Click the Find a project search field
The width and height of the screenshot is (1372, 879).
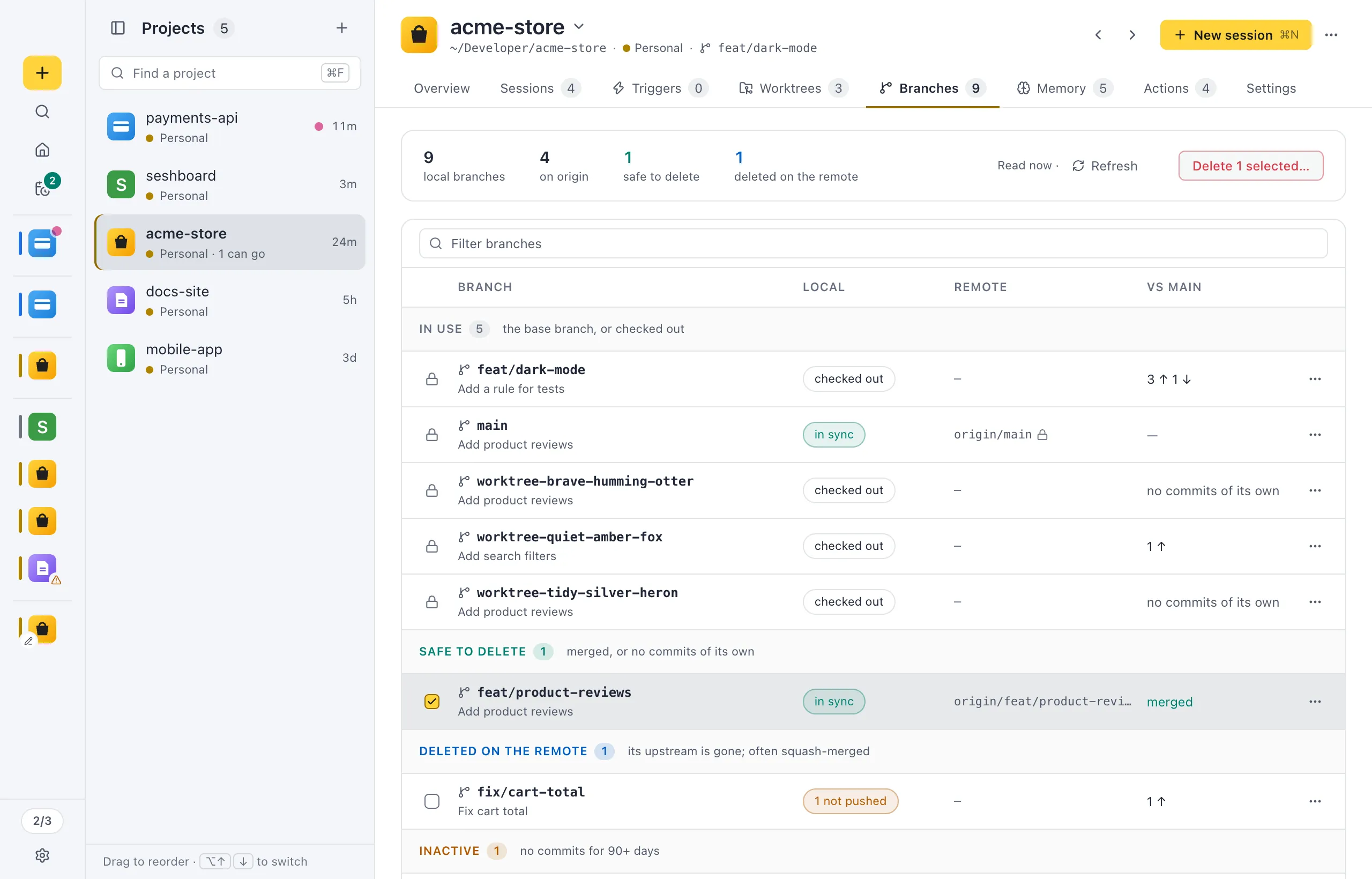pyautogui.click(x=229, y=73)
